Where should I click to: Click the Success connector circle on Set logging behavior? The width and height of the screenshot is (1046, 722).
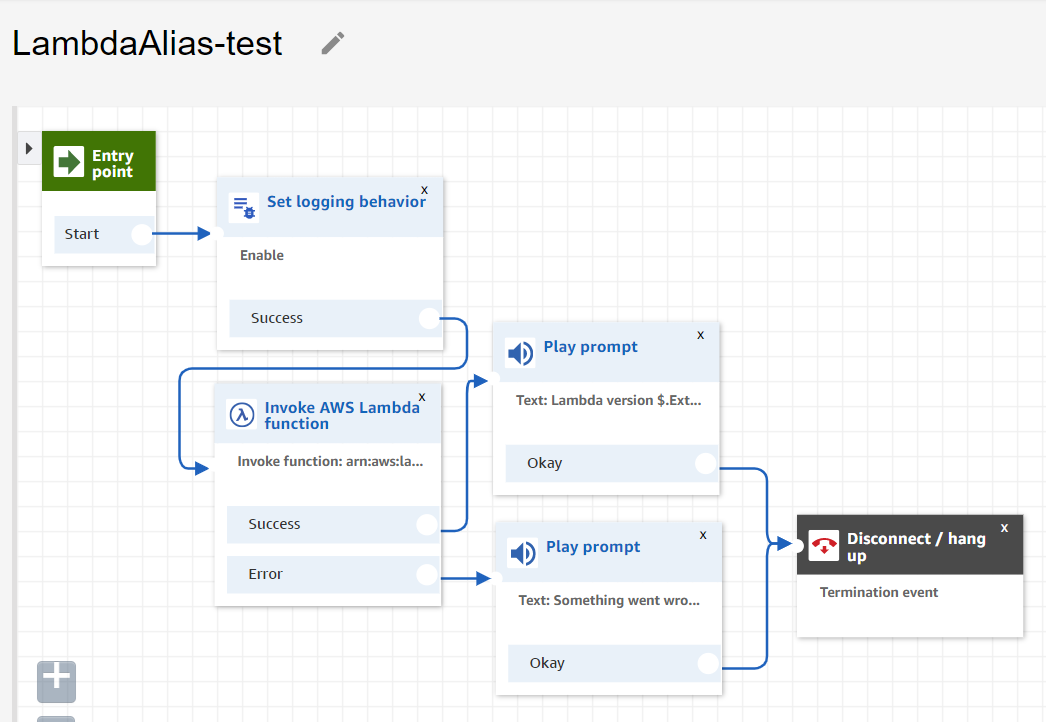coord(430,317)
